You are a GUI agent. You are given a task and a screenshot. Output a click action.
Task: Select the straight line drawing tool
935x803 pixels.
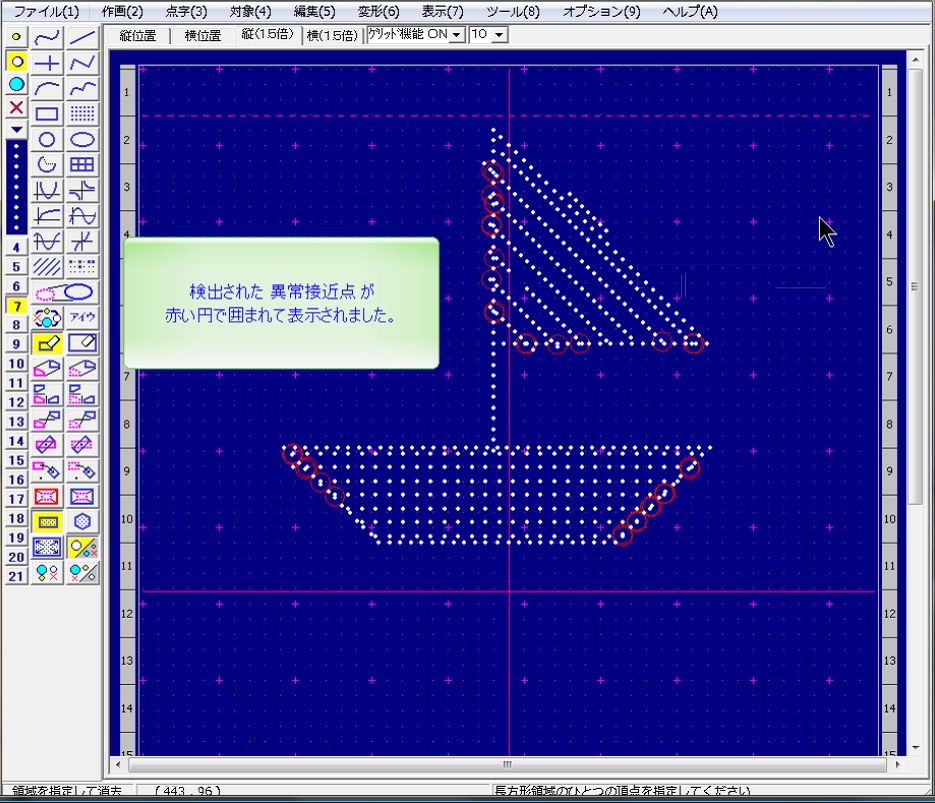click(83, 38)
